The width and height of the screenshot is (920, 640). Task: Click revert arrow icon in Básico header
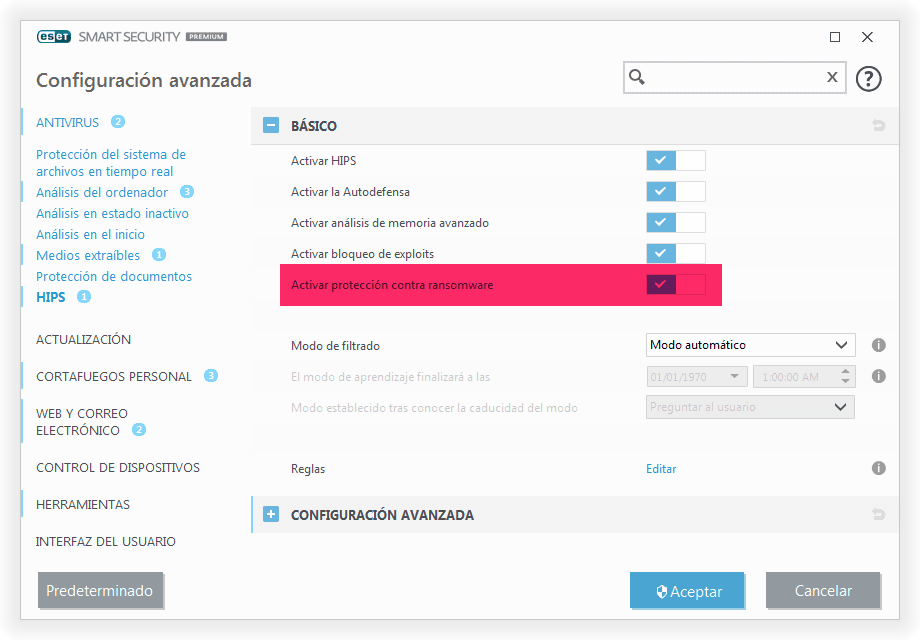tap(879, 126)
